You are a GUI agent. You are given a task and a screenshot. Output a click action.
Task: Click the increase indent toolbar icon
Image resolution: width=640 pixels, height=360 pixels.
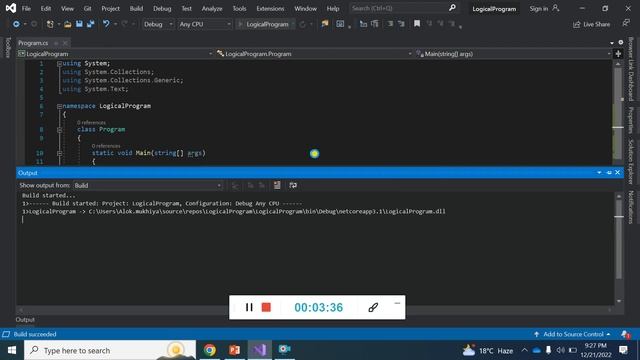[x=374, y=24]
